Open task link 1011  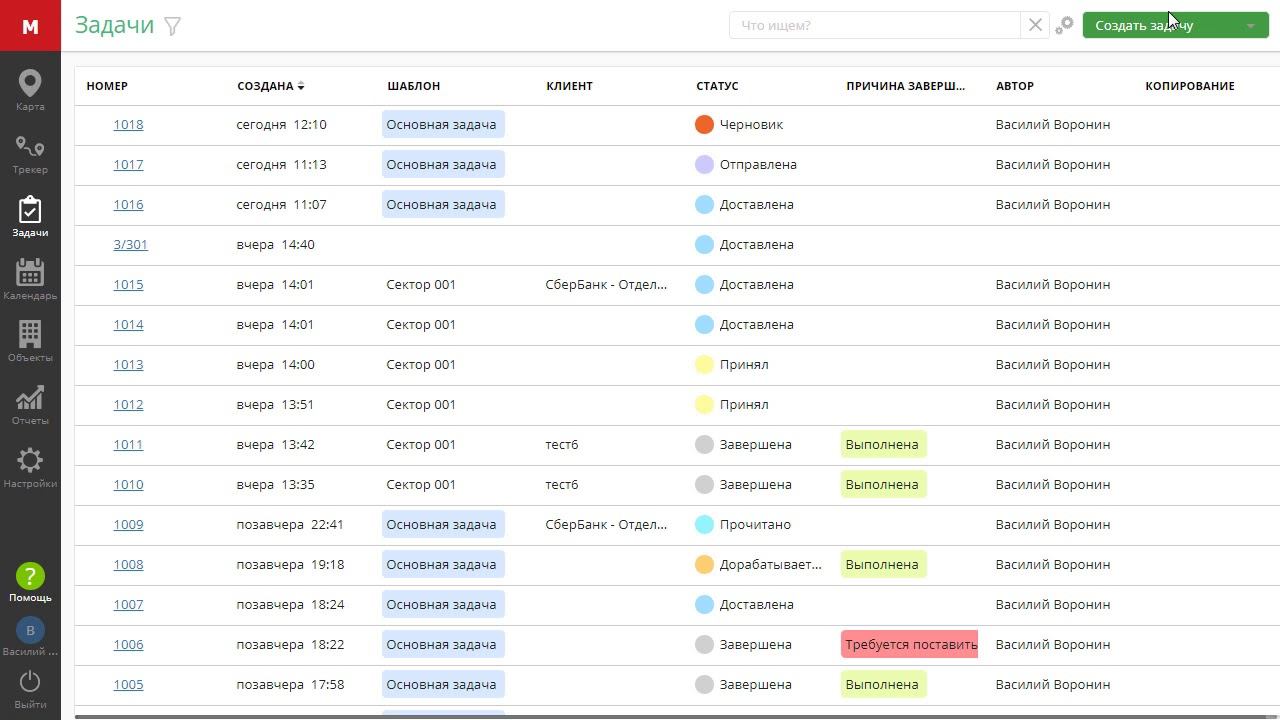(x=128, y=445)
